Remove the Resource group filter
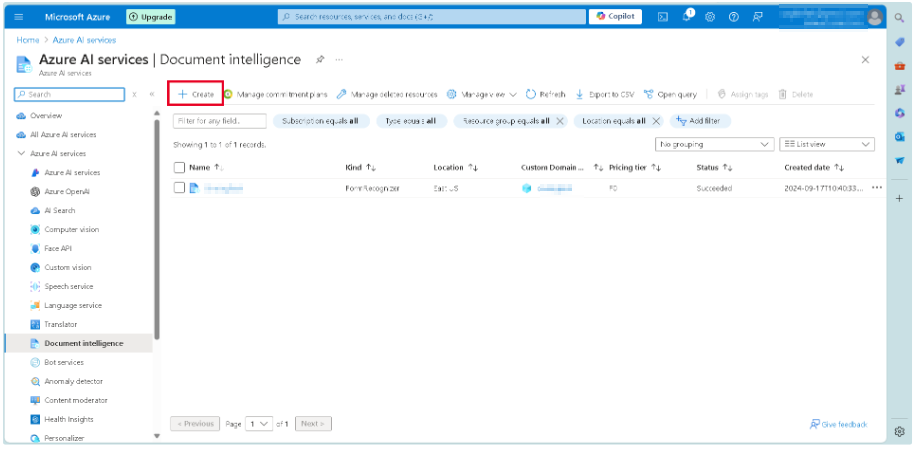 pyautogui.click(x=560, y=121)
